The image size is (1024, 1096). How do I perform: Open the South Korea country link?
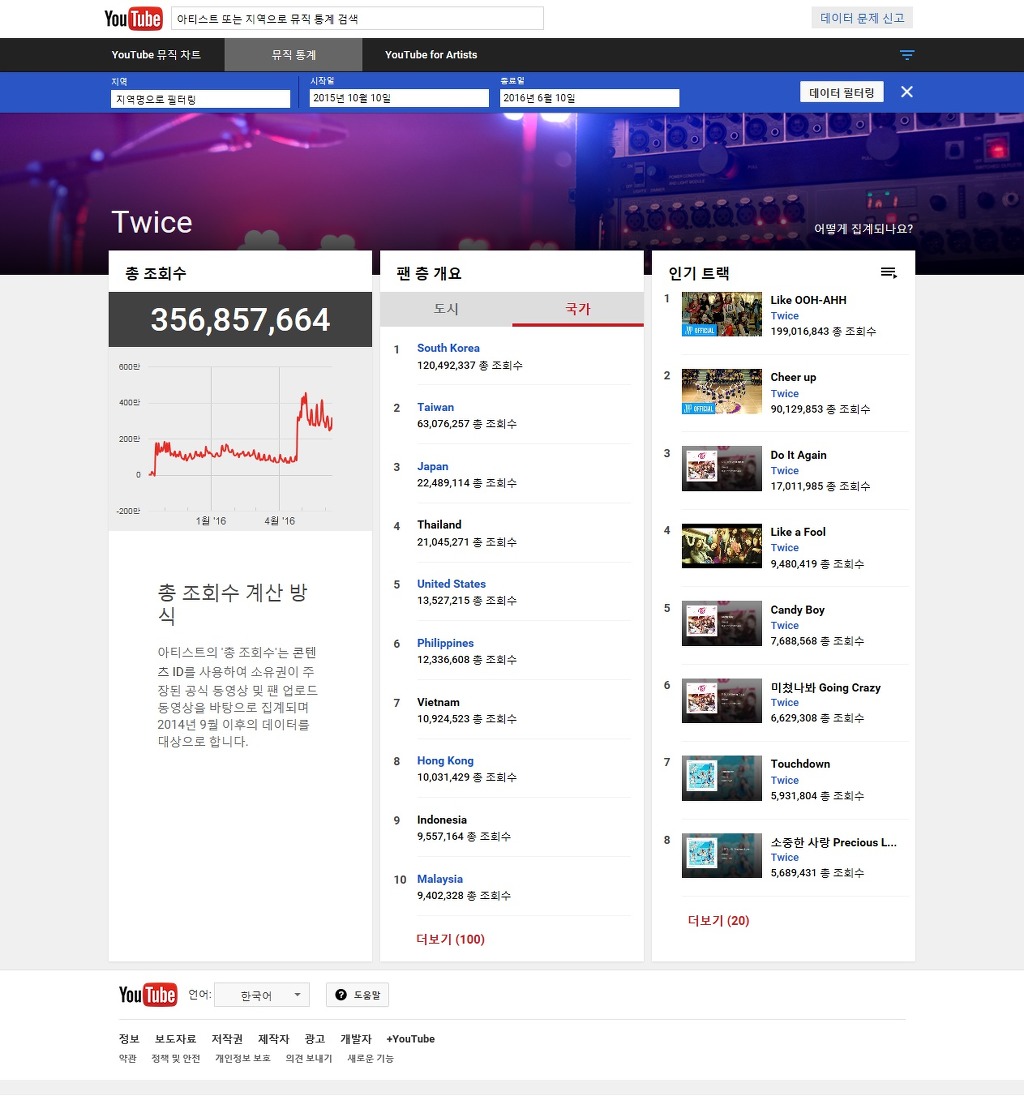coord(448,348)
